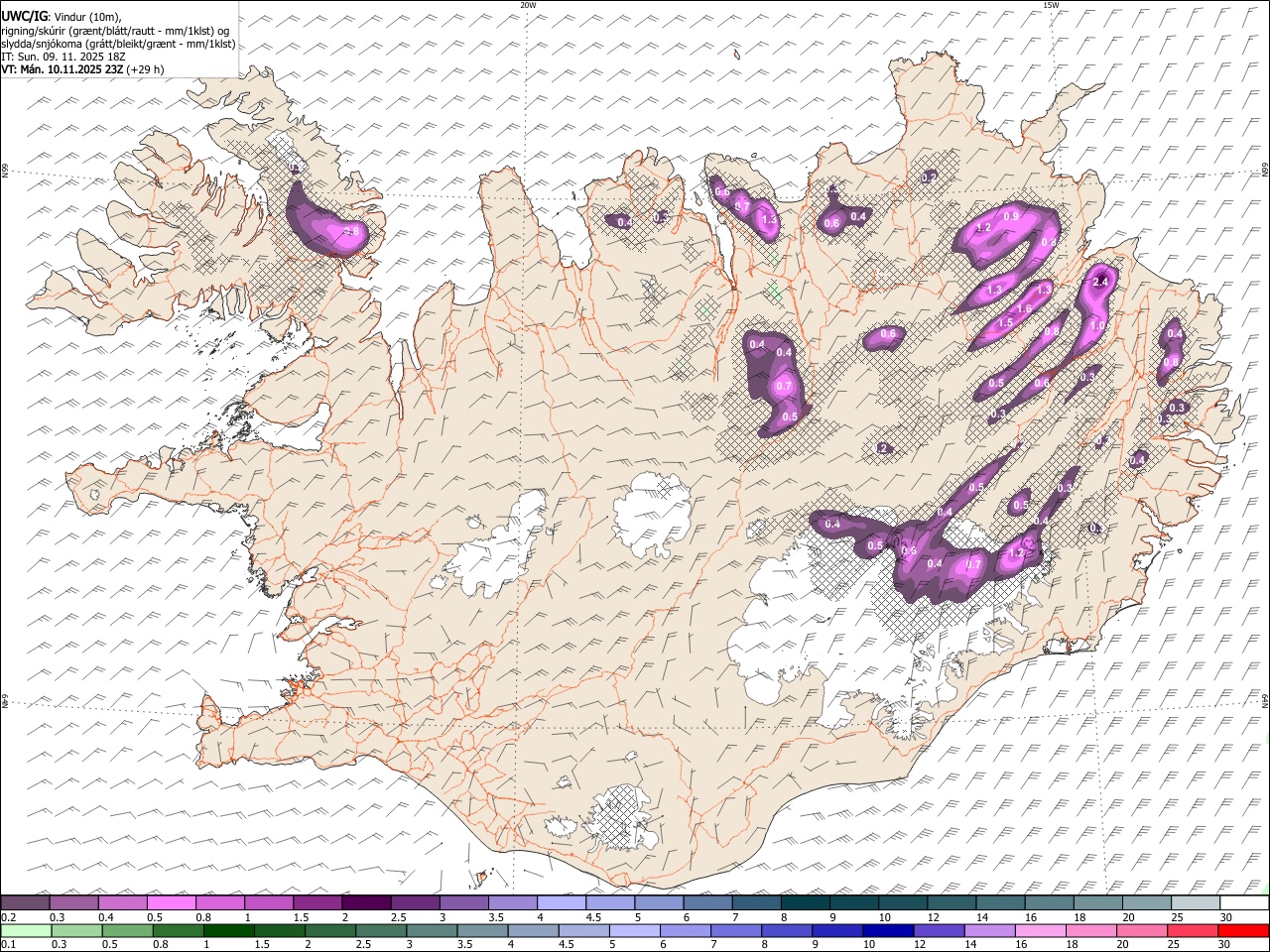1270x952 pixels.
Task: Select the bright pink 0.5 swatch, upper legend row
Action: tap(172, 903)
